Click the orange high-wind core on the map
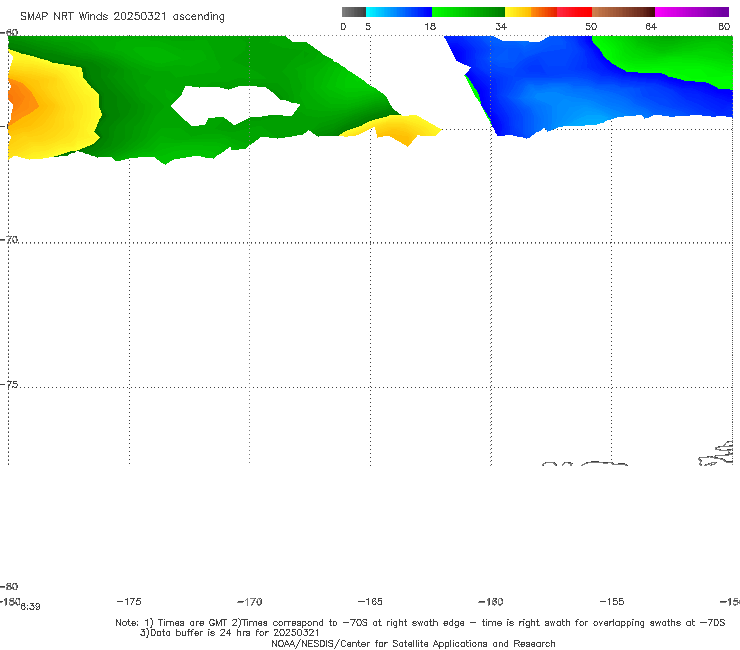This screenshot has height=650, width=740. point(21,101)
